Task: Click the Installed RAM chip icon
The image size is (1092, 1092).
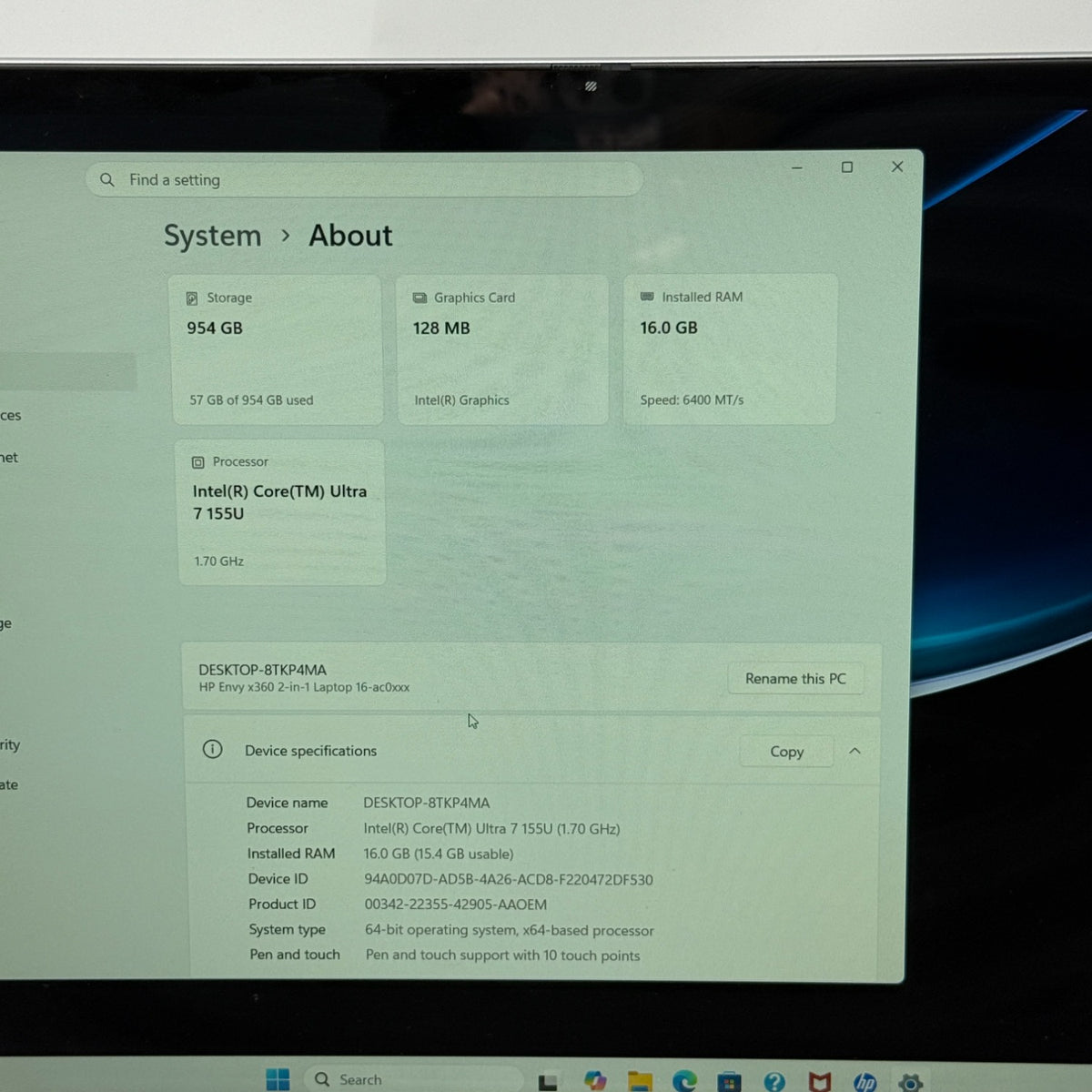Action: pos(647,297)
